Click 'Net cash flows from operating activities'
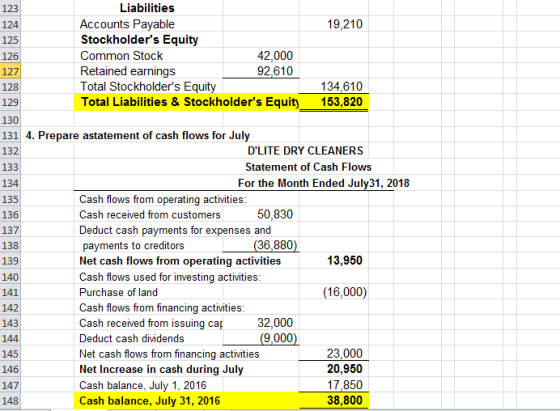560x411 pixels. (180, 261)
